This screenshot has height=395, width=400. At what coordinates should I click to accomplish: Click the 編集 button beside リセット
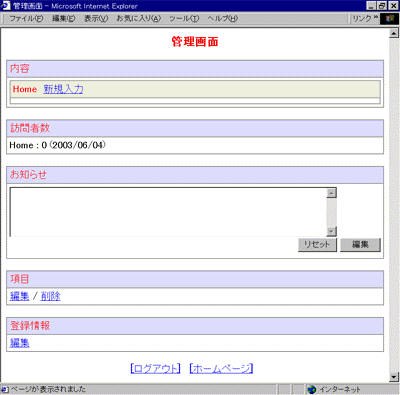click(x=360, y=245)
